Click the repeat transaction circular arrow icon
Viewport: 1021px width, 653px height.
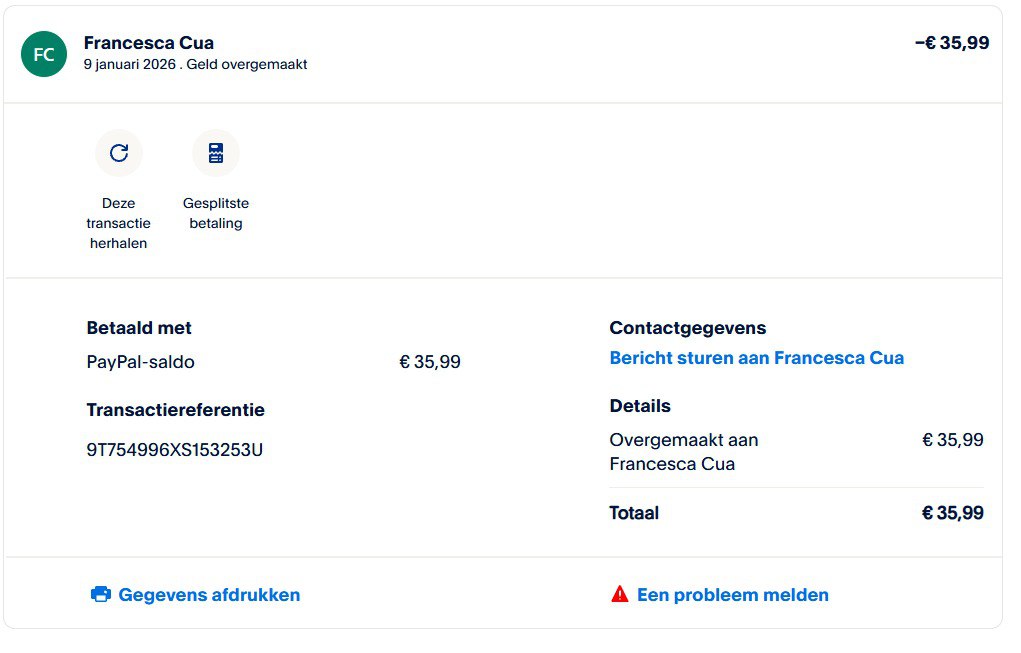coord(119,153)
